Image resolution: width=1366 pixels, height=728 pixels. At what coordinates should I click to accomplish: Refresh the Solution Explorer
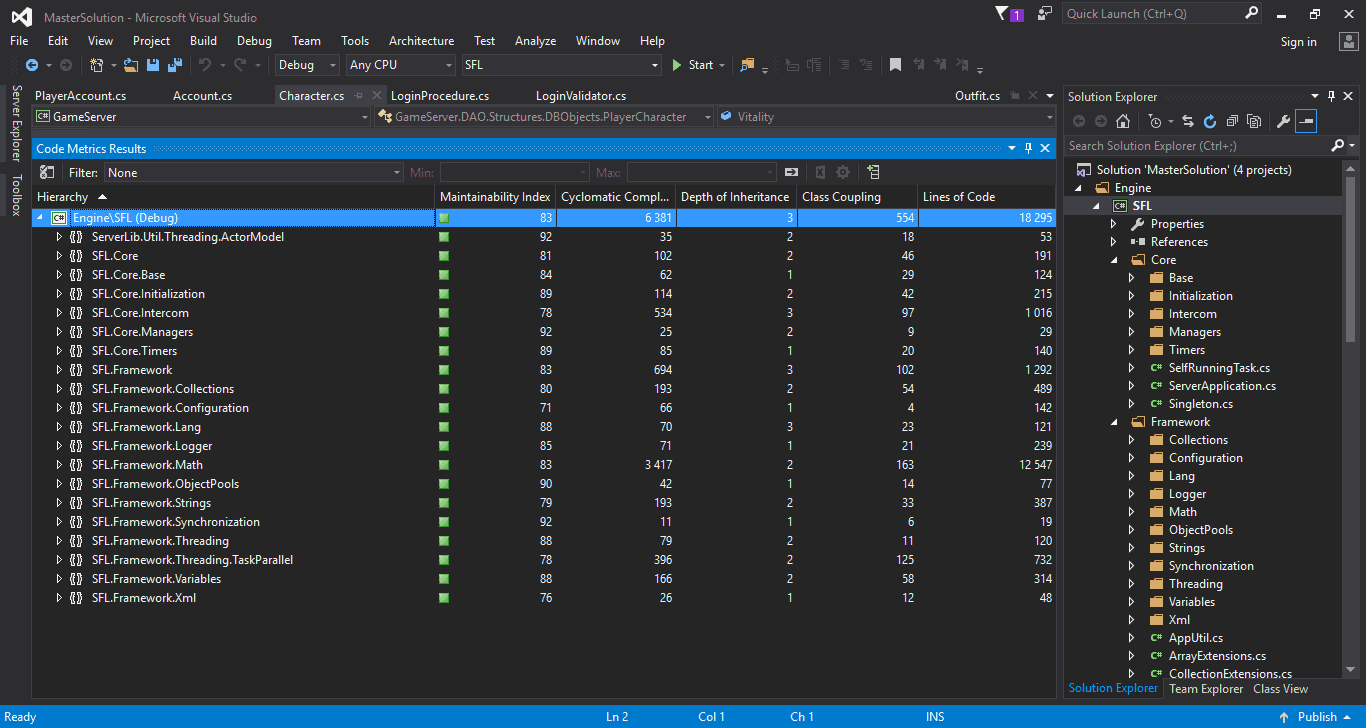pyautogui.click(x=1209, y=122)
